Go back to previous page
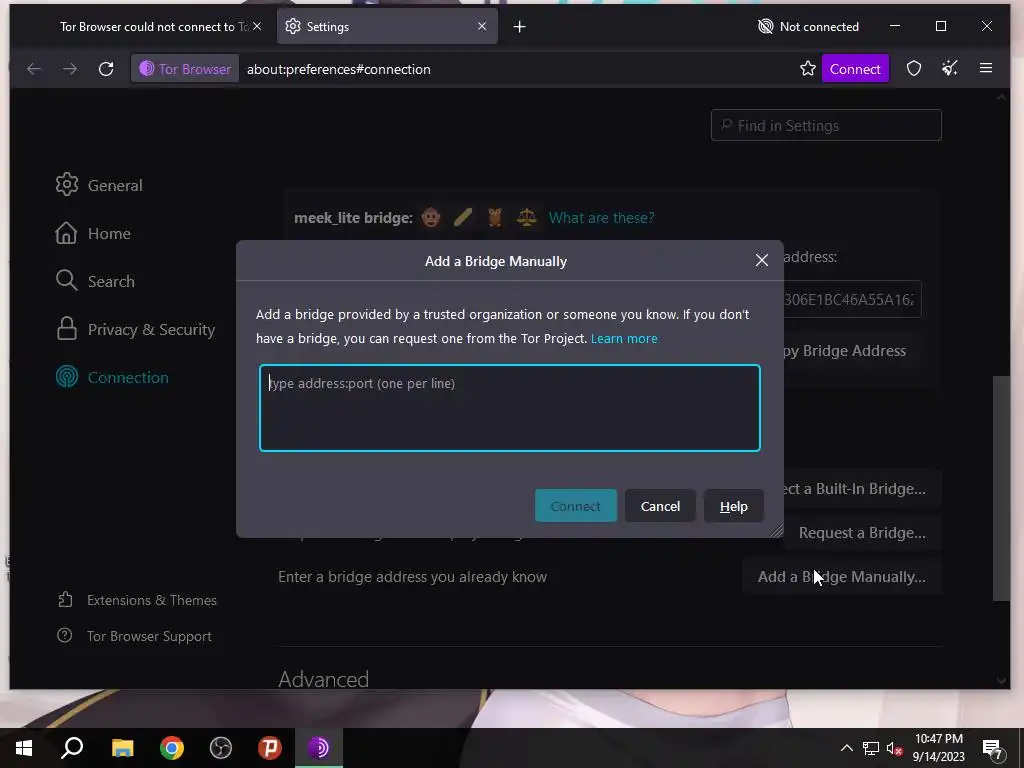 34,69
